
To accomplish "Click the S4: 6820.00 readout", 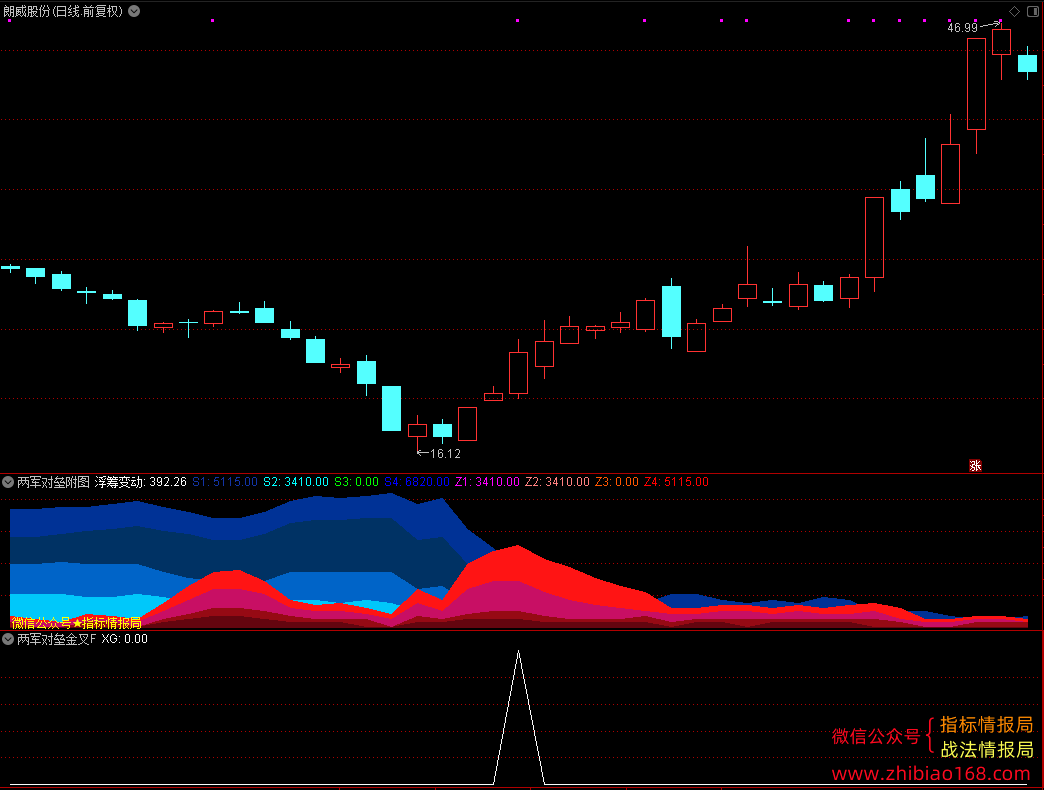I will [x=417, y=482].
